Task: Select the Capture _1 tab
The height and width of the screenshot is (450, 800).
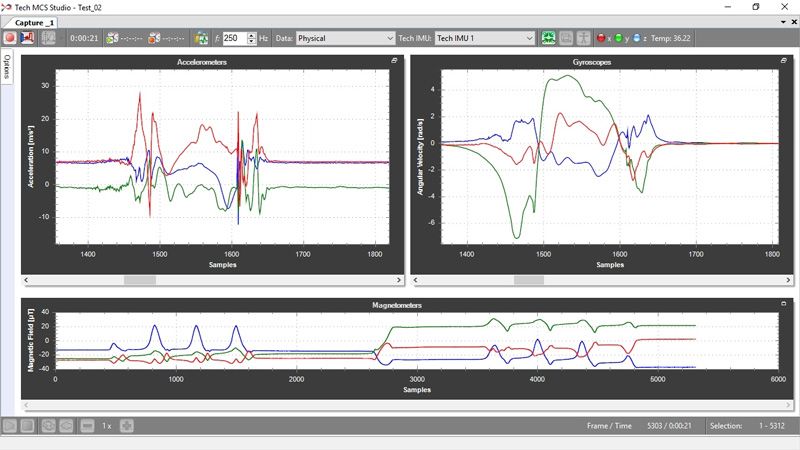Action: pos(35,22)
